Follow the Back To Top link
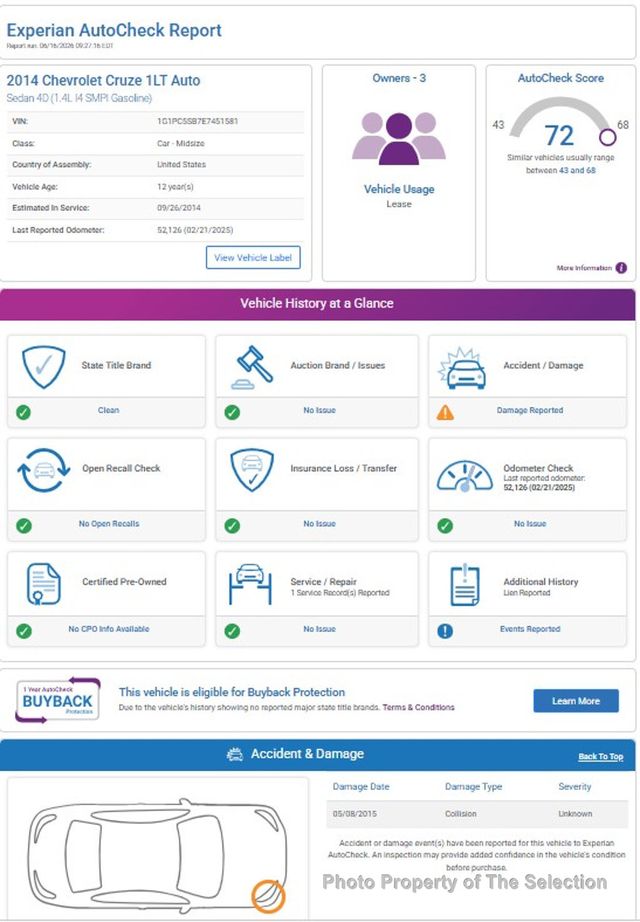Screen dimensions: 640x922 (601, 757)
